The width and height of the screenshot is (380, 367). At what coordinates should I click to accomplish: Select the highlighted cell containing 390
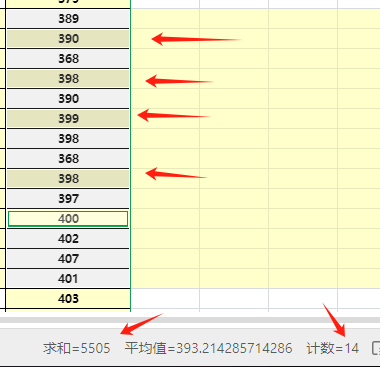click(68, 39)
